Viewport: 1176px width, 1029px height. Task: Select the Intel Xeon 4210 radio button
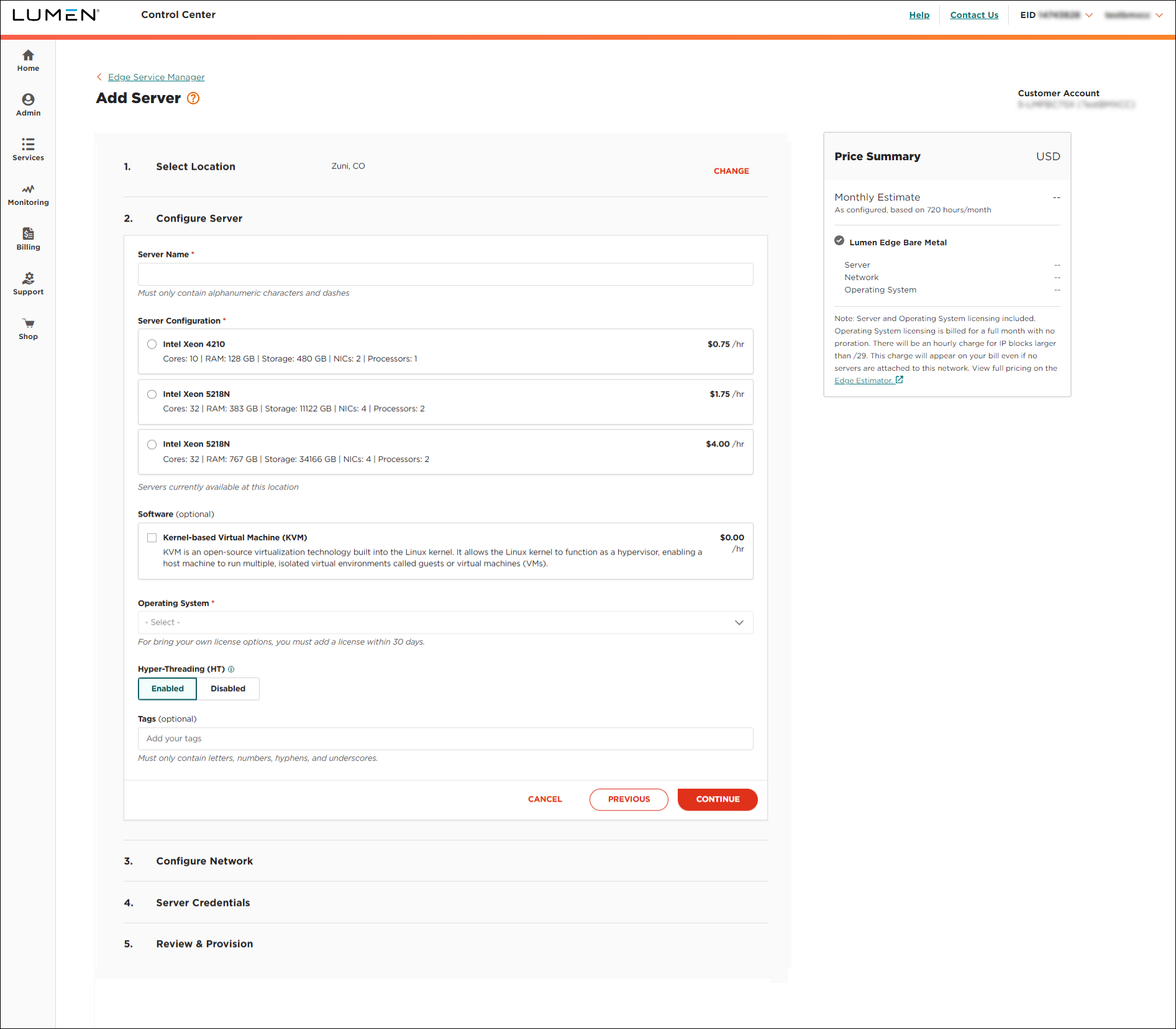point(152,344)
